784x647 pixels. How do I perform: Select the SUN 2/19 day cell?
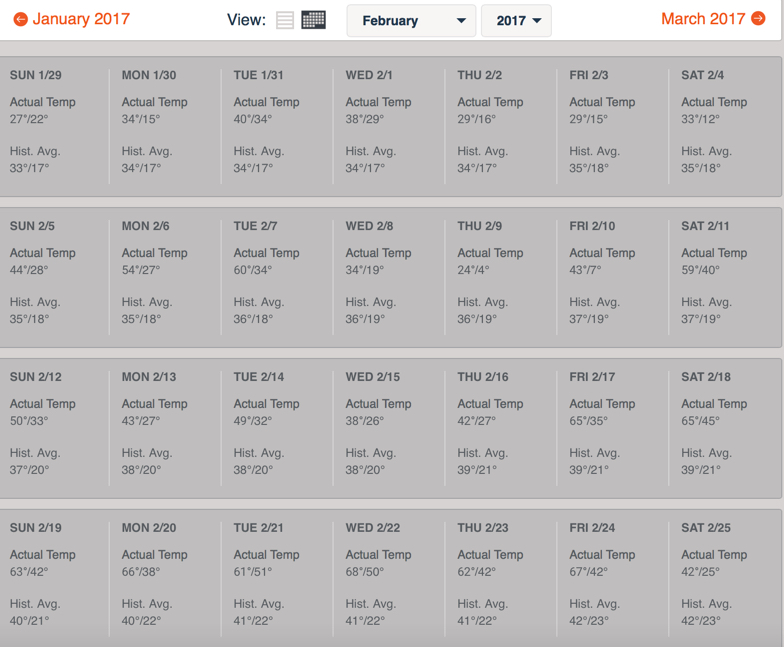click(55, 577)
